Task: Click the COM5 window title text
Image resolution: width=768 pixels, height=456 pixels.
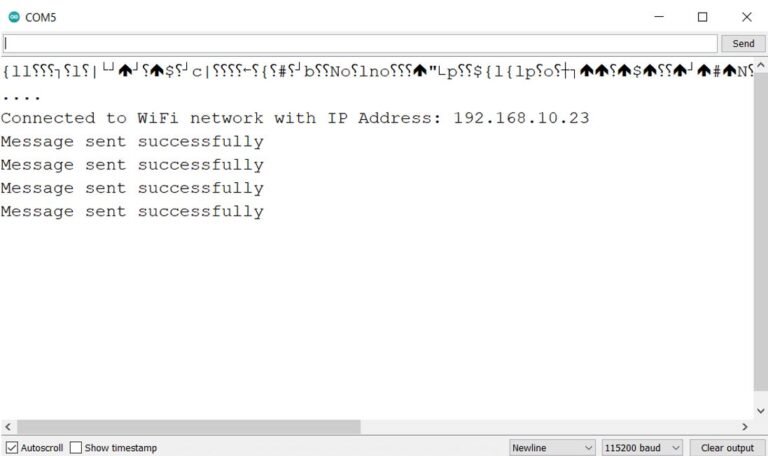Action: tap(41, 17)
